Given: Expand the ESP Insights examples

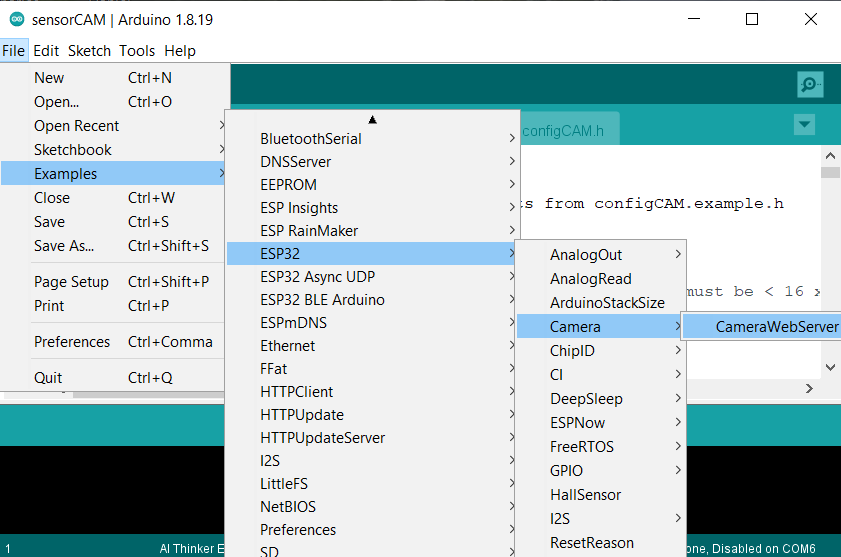Looking at the screenshot, I should tap(373, 208).
